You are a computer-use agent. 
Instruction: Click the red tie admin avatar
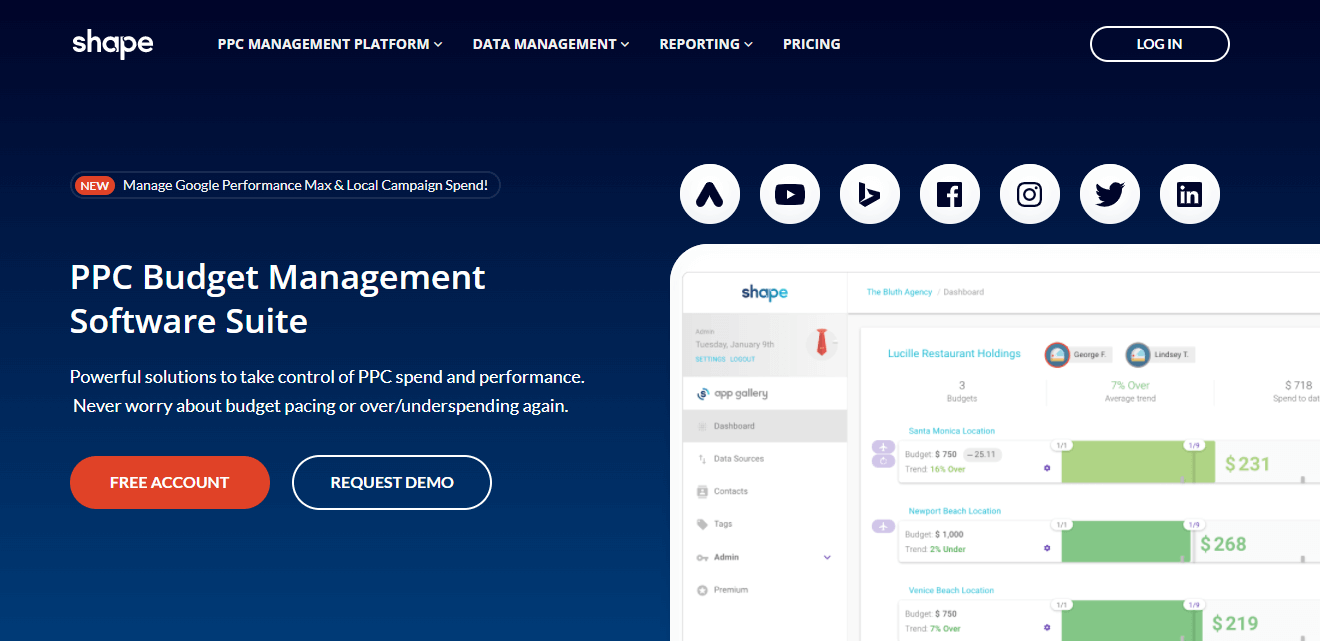821,343
